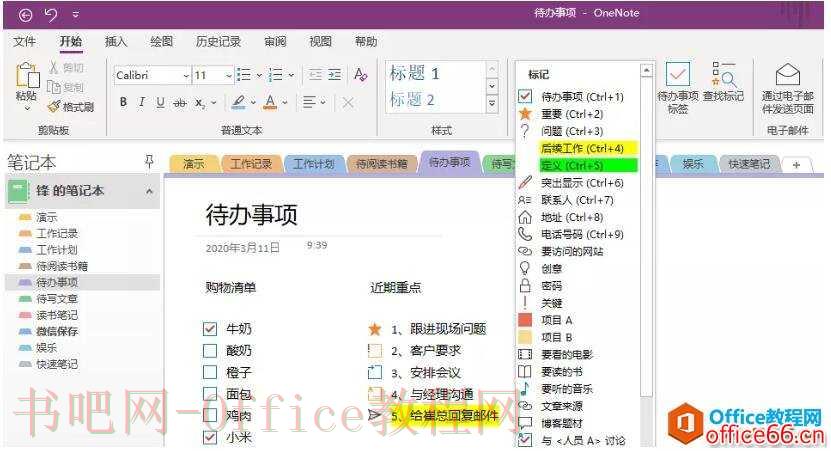Viewport: 831px width, 451px height.
Task: Toggle Underline formatting
Action: pyautogui.click(x=161, y=102)
